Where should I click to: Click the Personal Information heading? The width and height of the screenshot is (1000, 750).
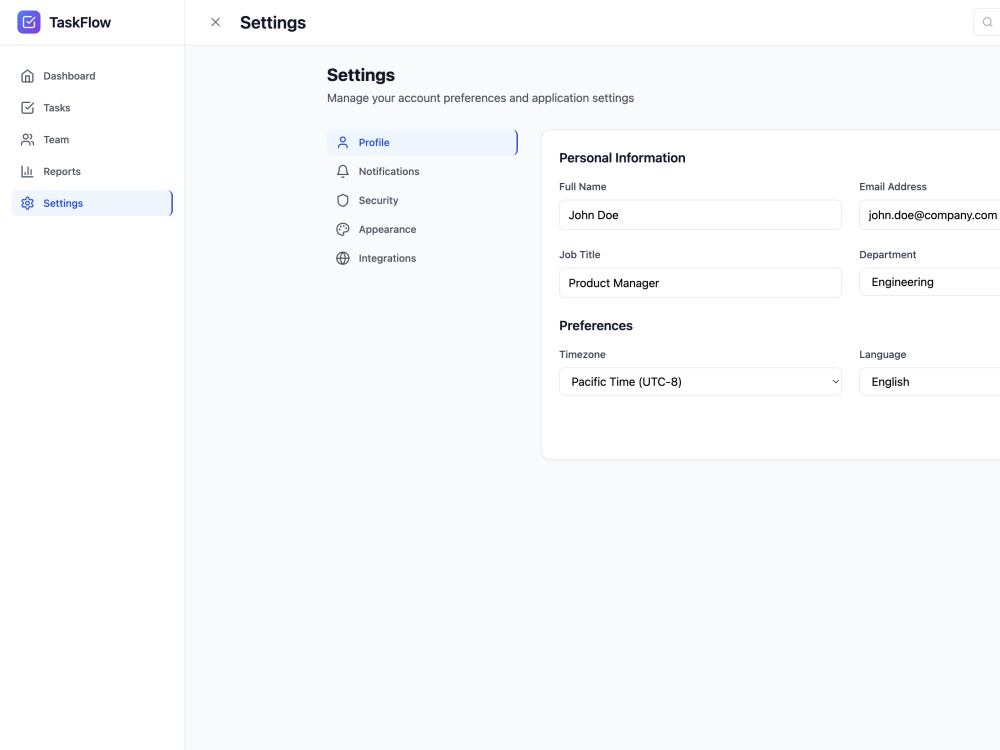(x=622, y=158)
